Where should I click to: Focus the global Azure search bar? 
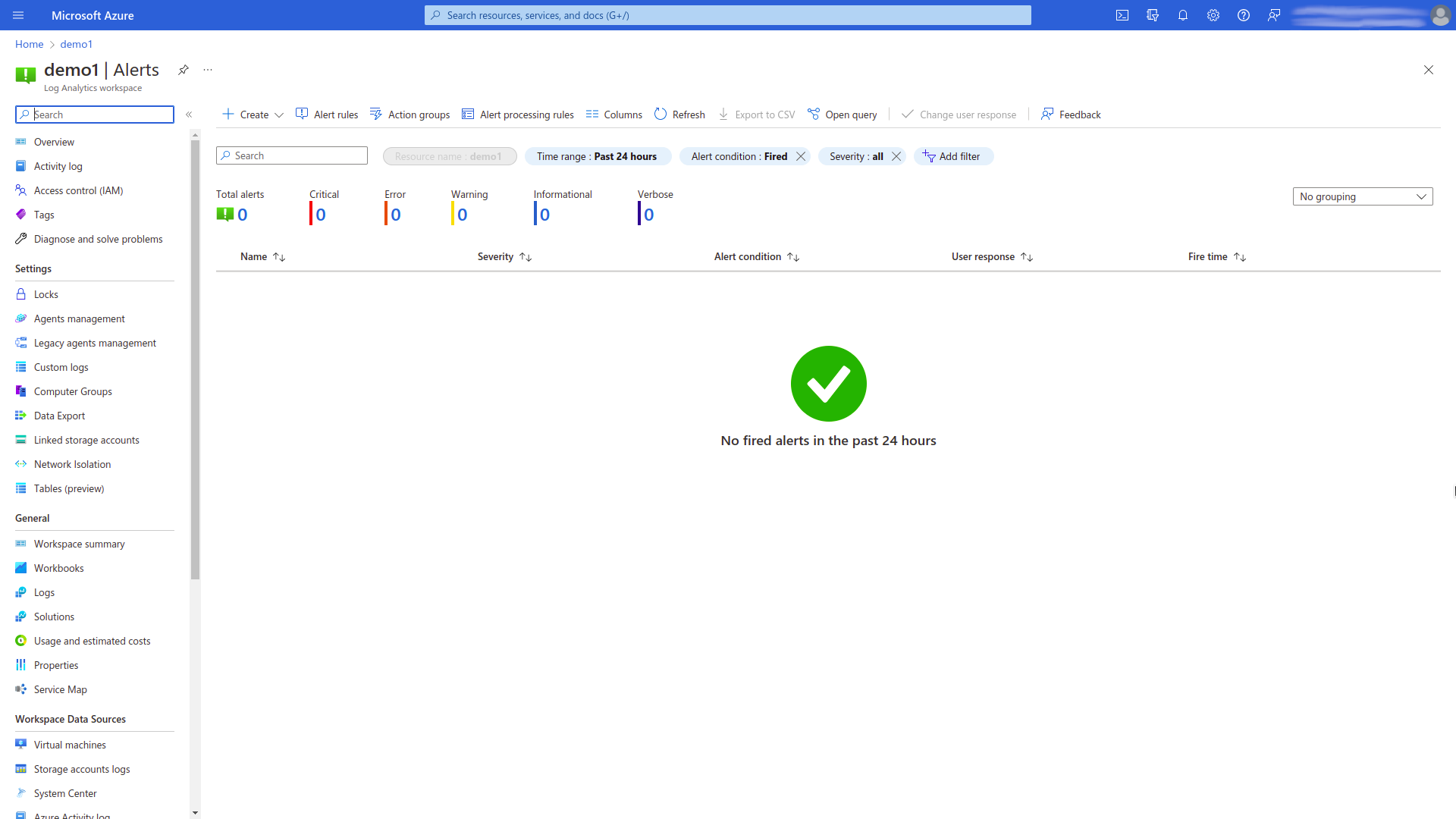[728, 15]
